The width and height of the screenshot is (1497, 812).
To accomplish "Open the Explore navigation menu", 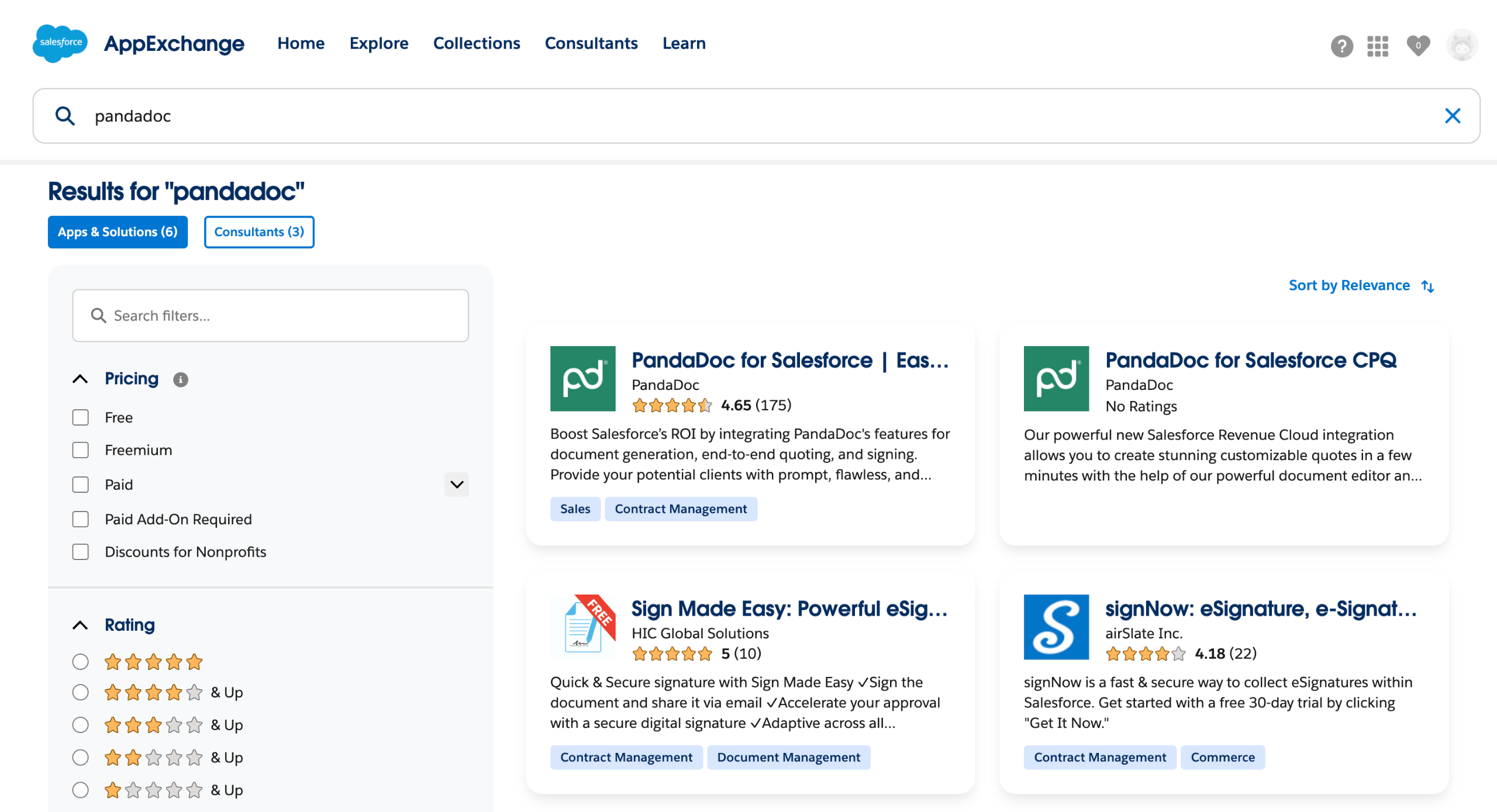I will point(379,43).
